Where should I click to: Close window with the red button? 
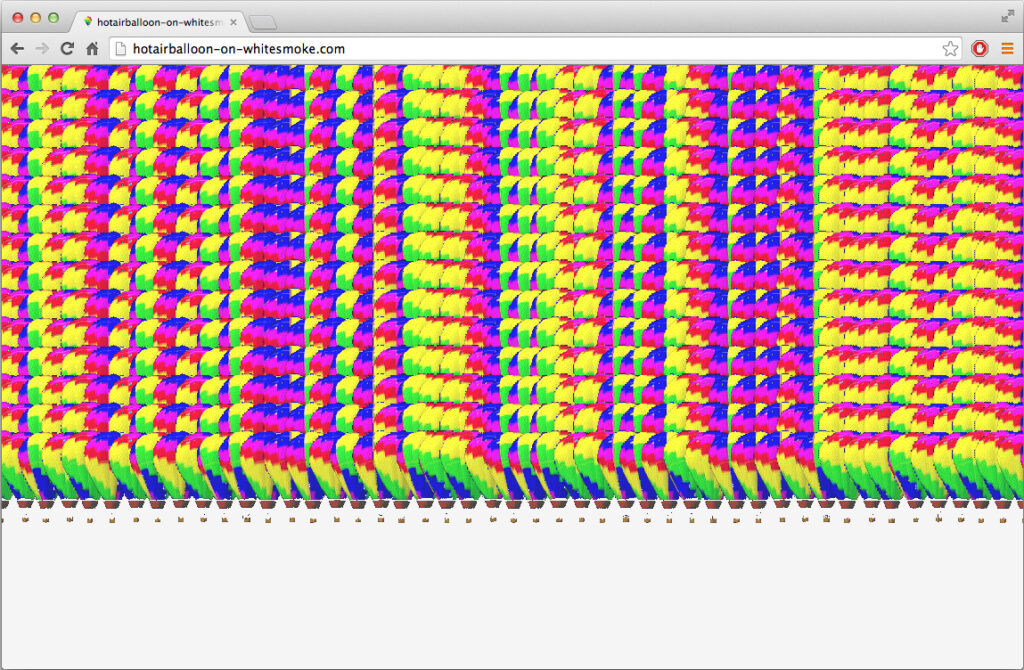point(18,18)
